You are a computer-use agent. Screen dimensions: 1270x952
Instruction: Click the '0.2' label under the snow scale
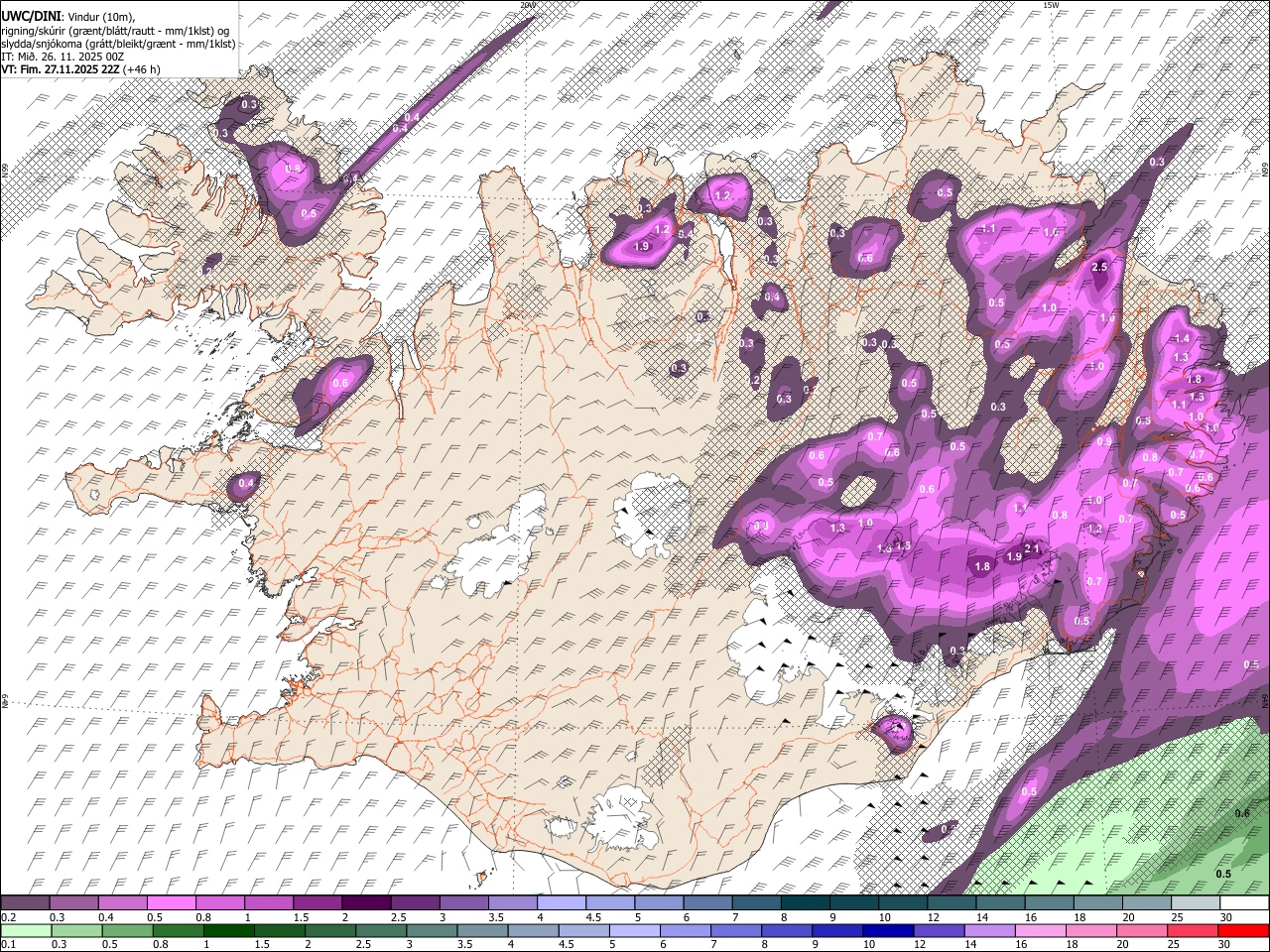[x=8, y=917]
